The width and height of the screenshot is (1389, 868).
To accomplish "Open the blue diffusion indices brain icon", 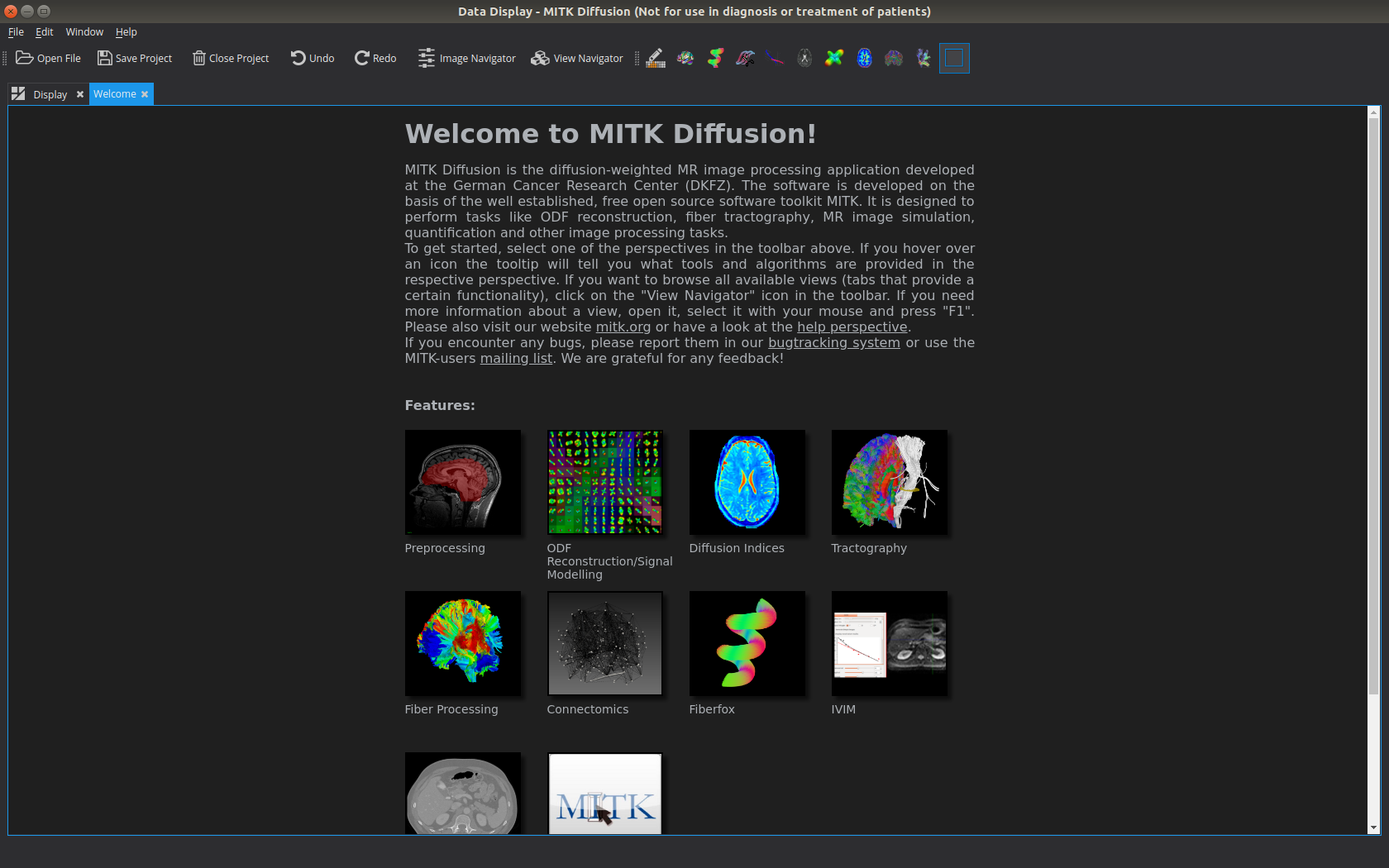I will pyautogui.click(x=864, y=58).
